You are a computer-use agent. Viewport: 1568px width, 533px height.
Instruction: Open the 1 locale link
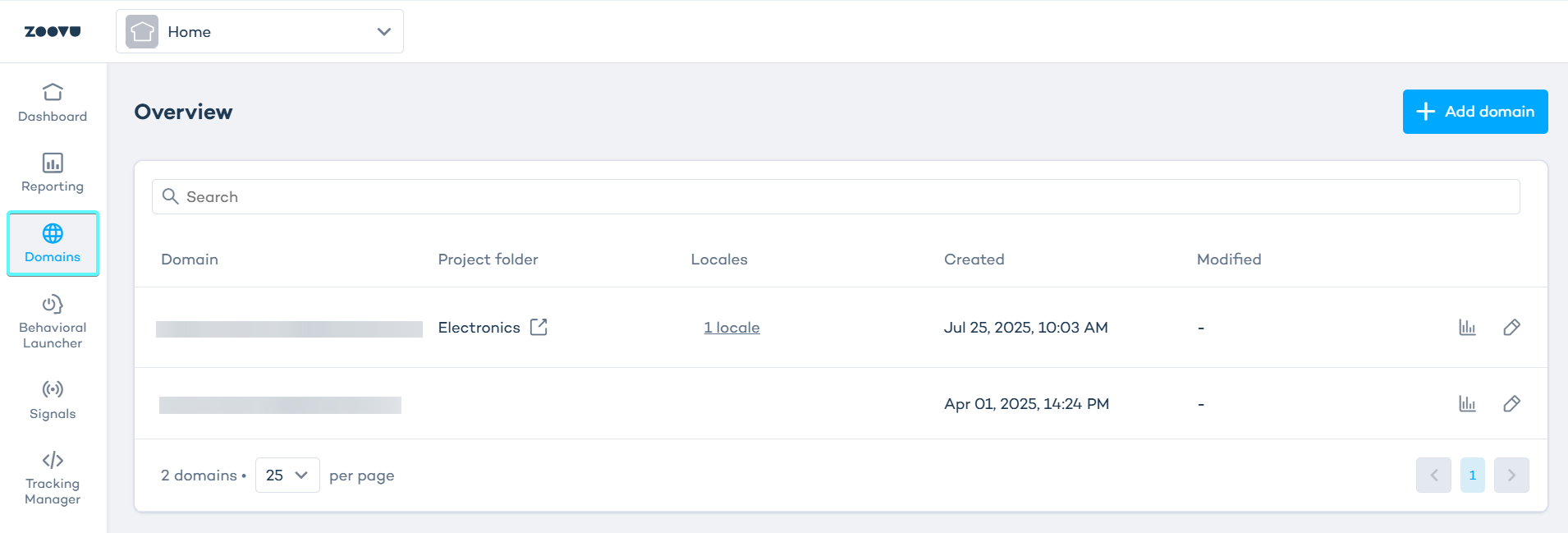pyautogui.click(x=731, y=328)
